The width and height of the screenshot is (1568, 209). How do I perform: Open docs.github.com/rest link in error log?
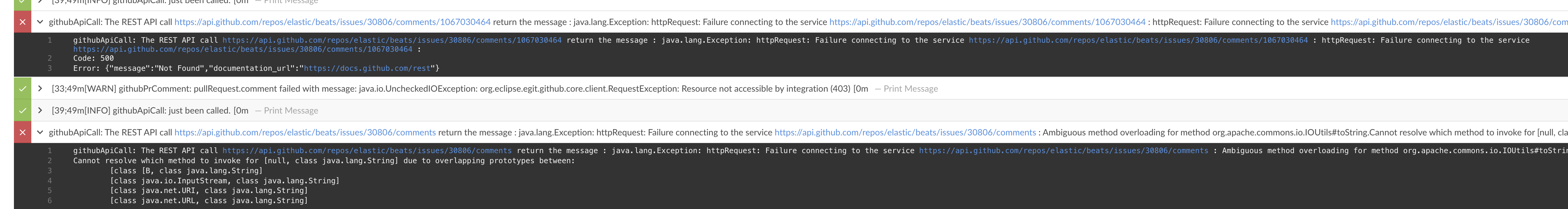[367, 68]
